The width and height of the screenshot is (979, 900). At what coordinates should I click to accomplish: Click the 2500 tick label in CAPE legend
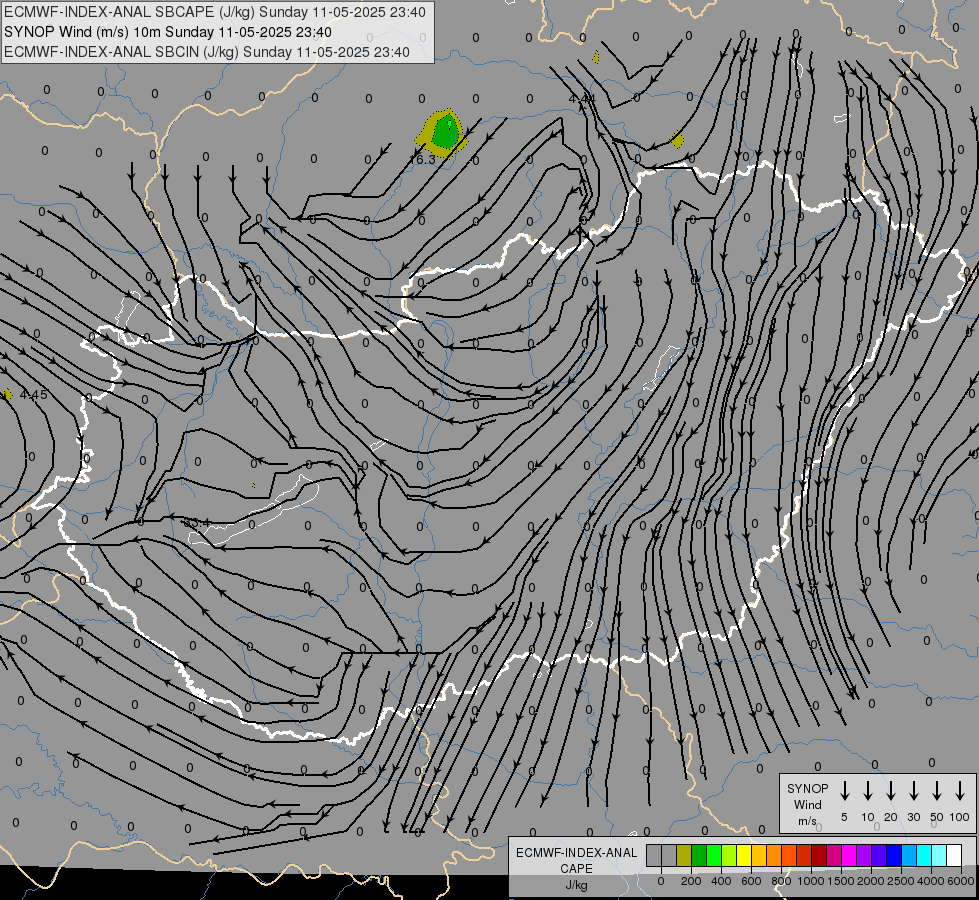(901, 881)
